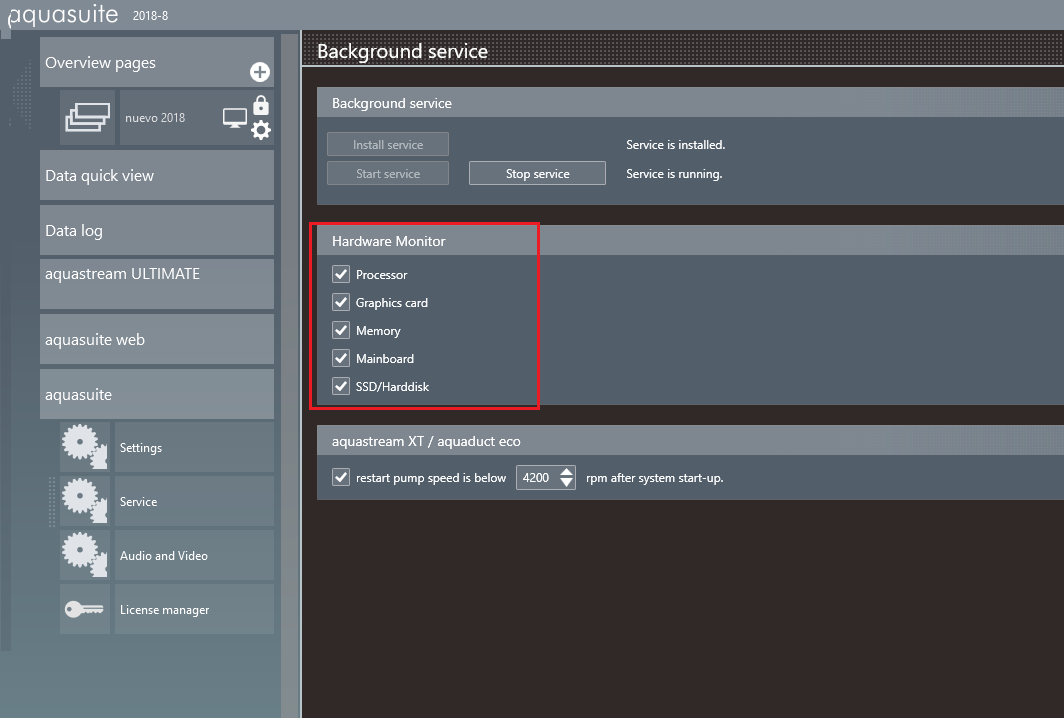
Task: Expand the aquasuite web section
Action: click(157, 340)
